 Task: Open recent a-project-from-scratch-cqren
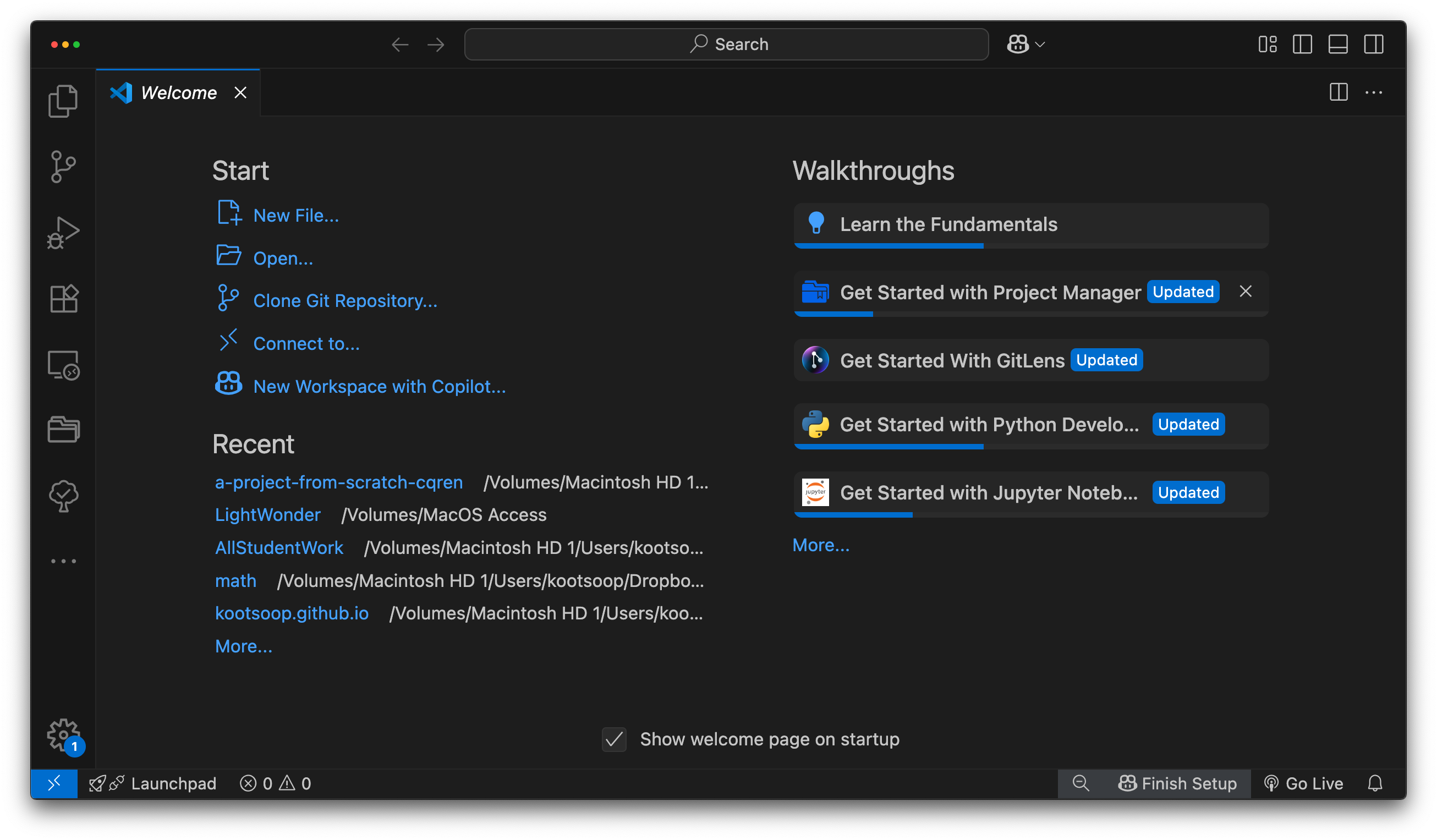339,482
